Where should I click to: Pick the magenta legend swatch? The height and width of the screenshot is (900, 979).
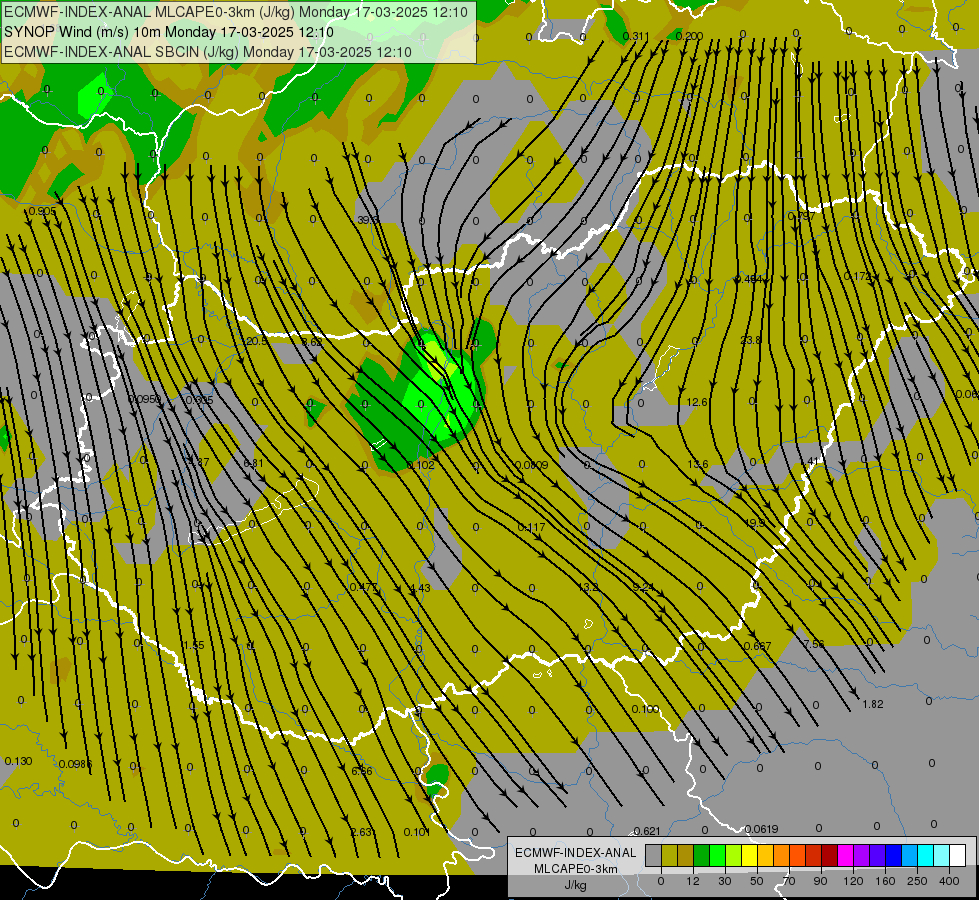[845, 856]
